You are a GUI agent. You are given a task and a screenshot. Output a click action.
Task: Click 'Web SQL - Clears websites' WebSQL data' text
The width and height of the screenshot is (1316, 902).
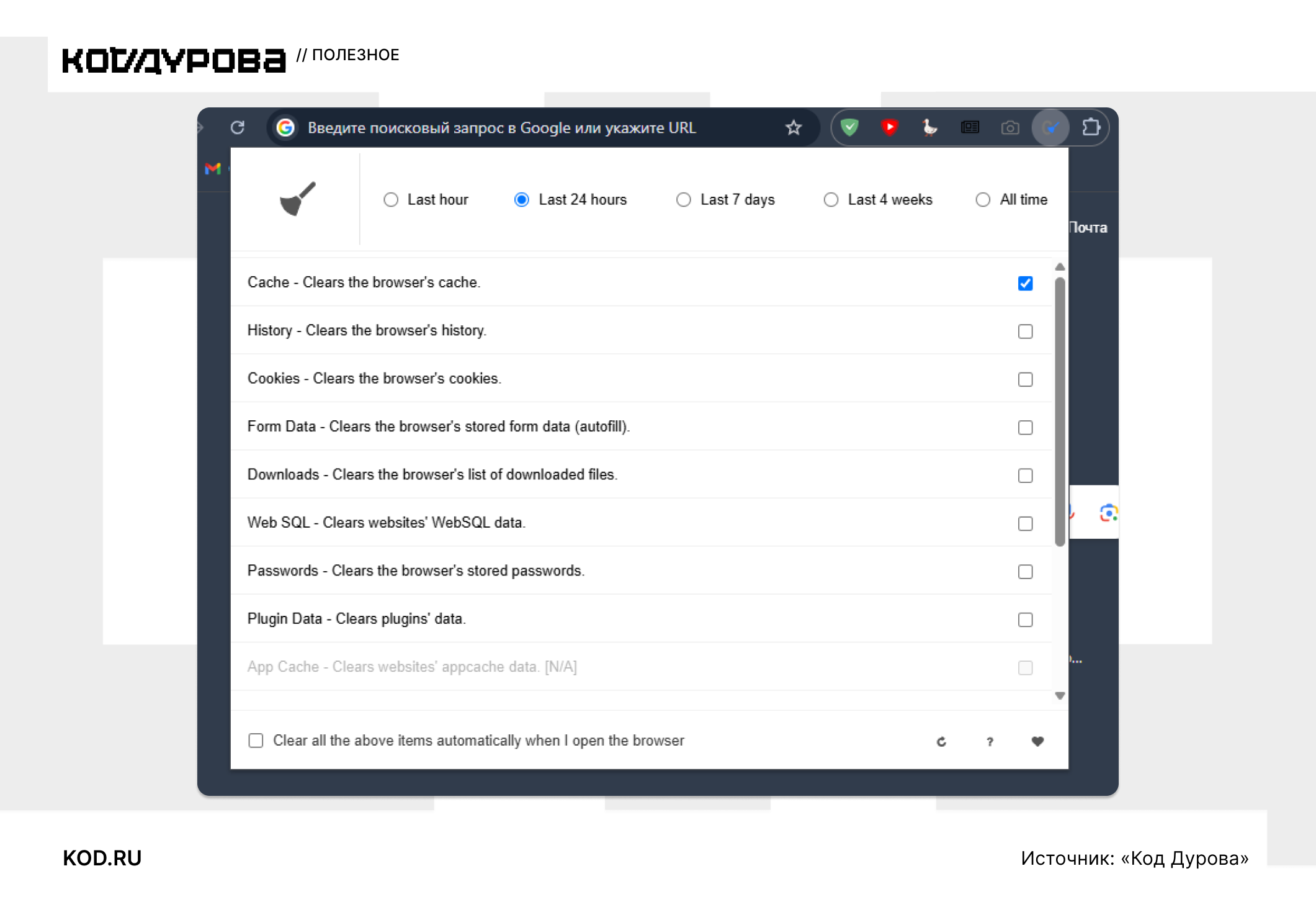(387, 523)
